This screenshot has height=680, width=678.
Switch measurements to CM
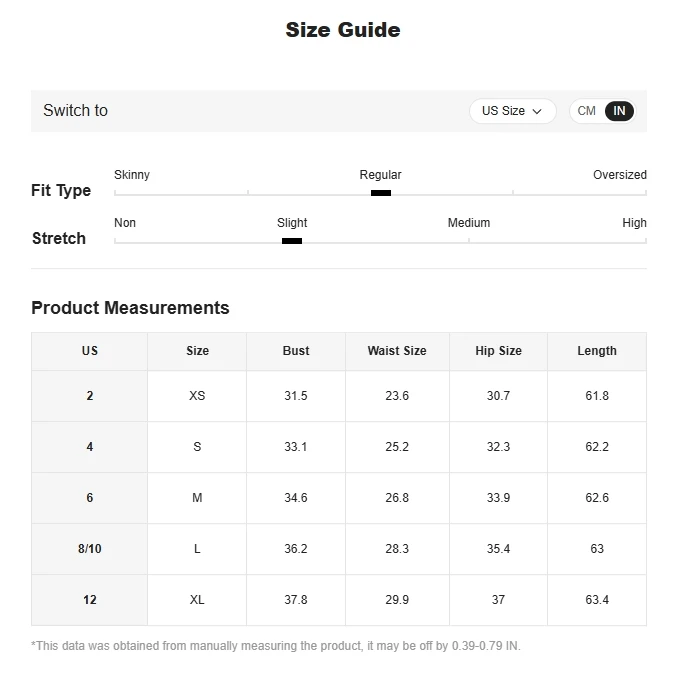tap(587, 111)
